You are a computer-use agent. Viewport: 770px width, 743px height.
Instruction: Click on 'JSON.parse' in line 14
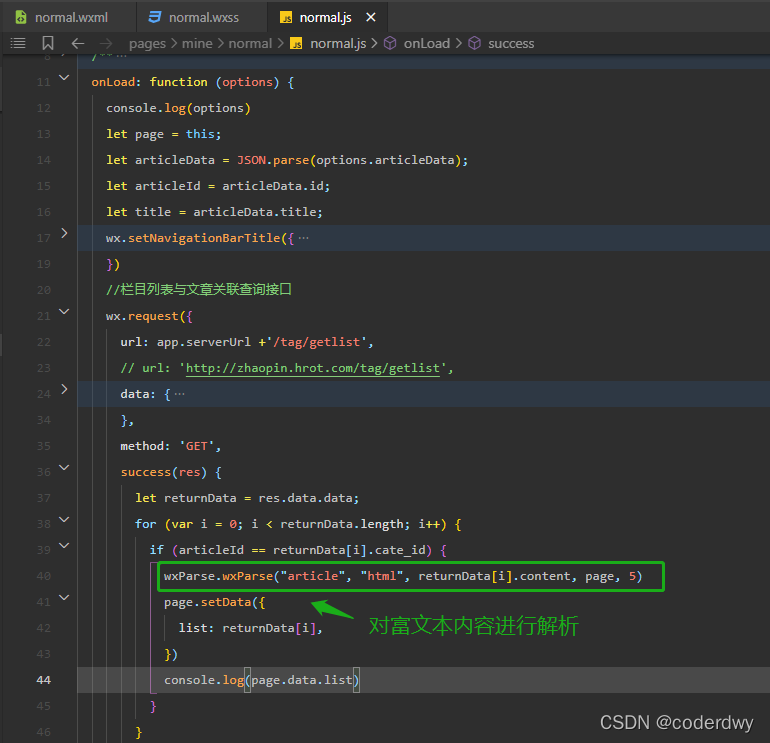click(273, 160)
